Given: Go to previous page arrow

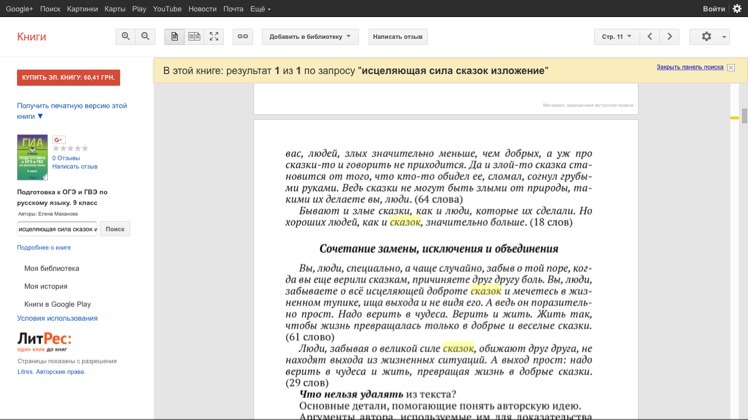Looking at the screenshot, I should tap(650, 37).
